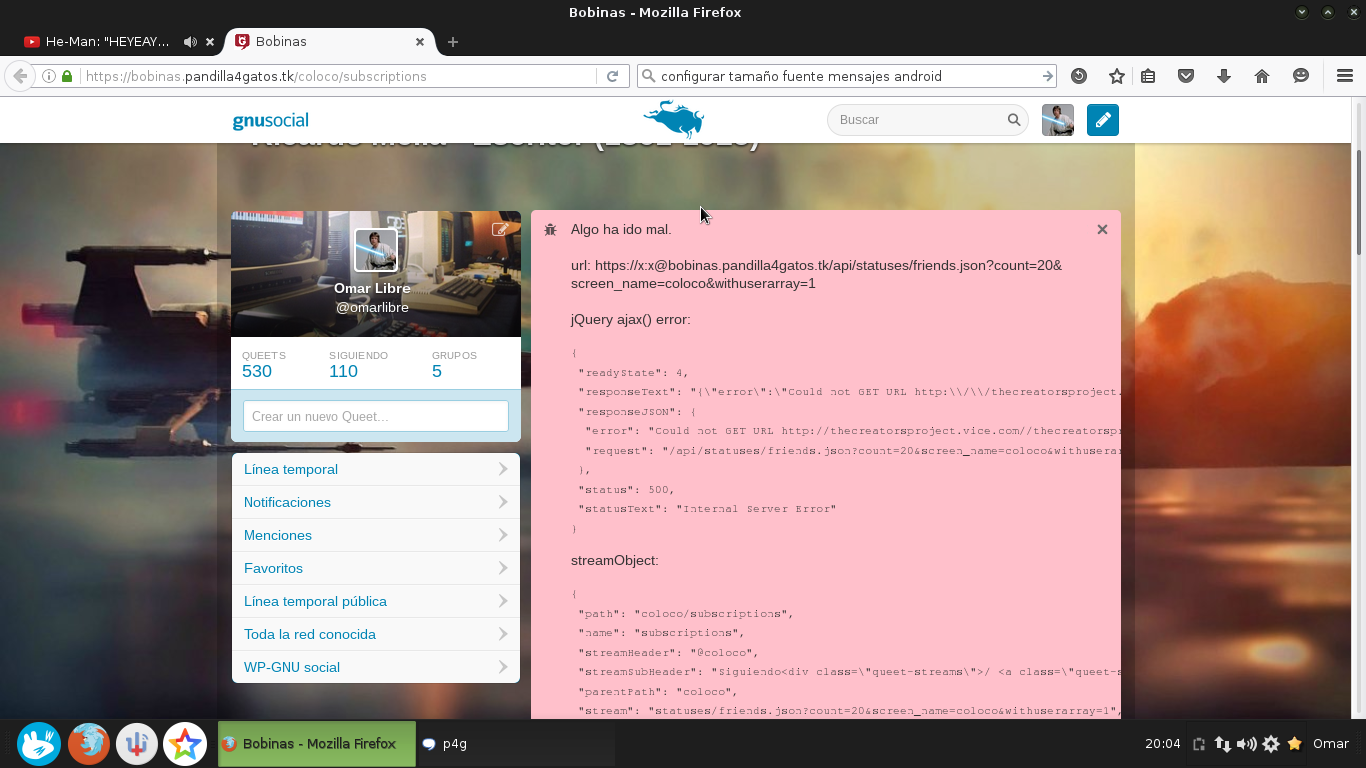Click the blue bull site logo

(674, 119)
